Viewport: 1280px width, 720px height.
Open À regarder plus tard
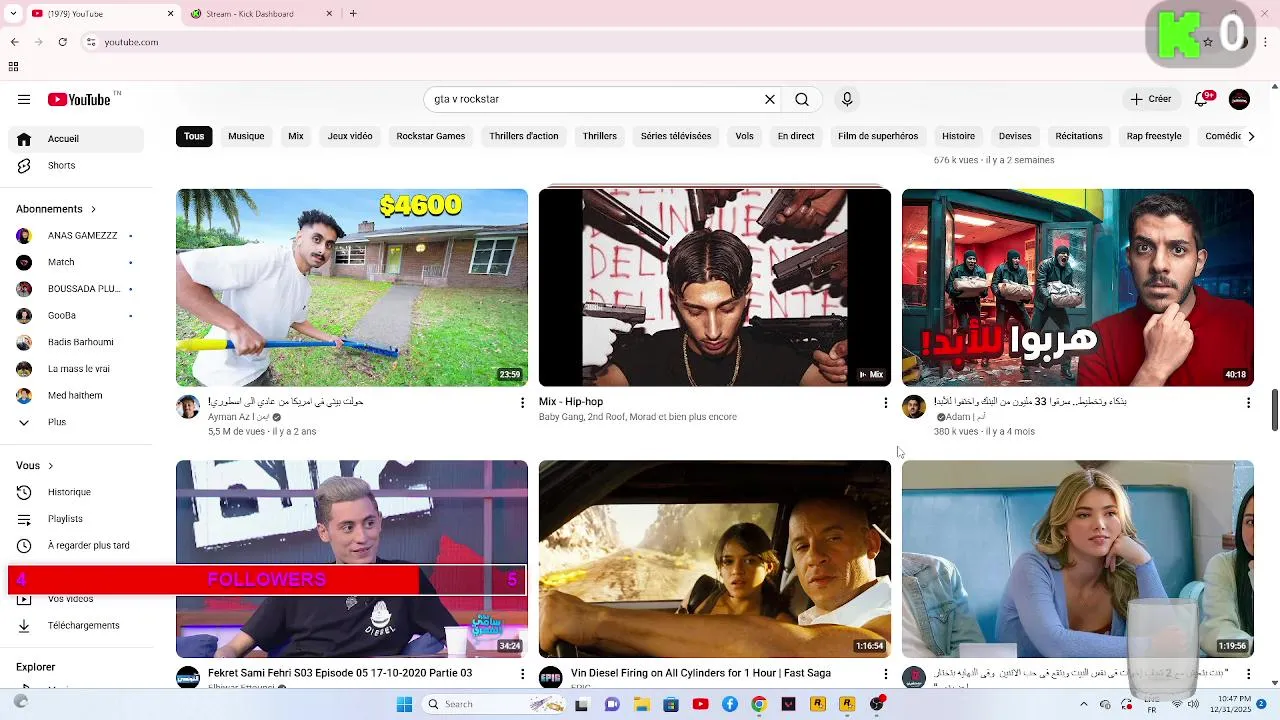76,545
